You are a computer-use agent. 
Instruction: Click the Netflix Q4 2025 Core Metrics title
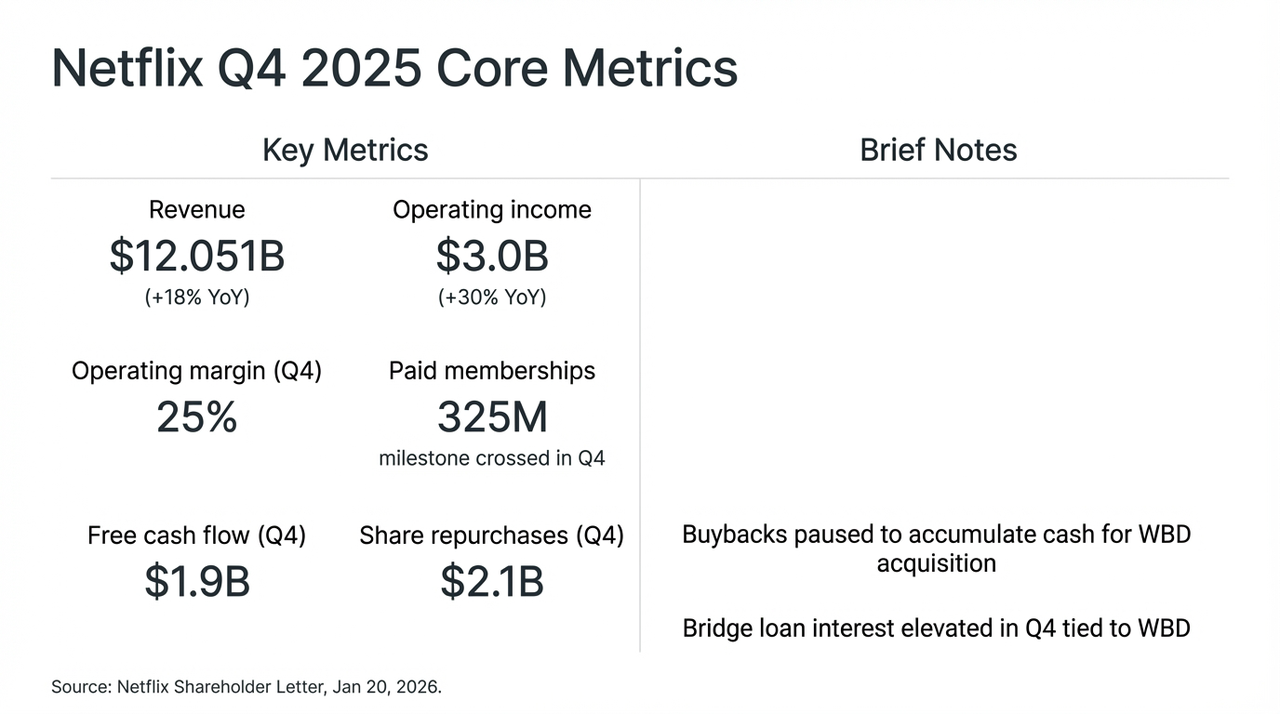(394, 68)
